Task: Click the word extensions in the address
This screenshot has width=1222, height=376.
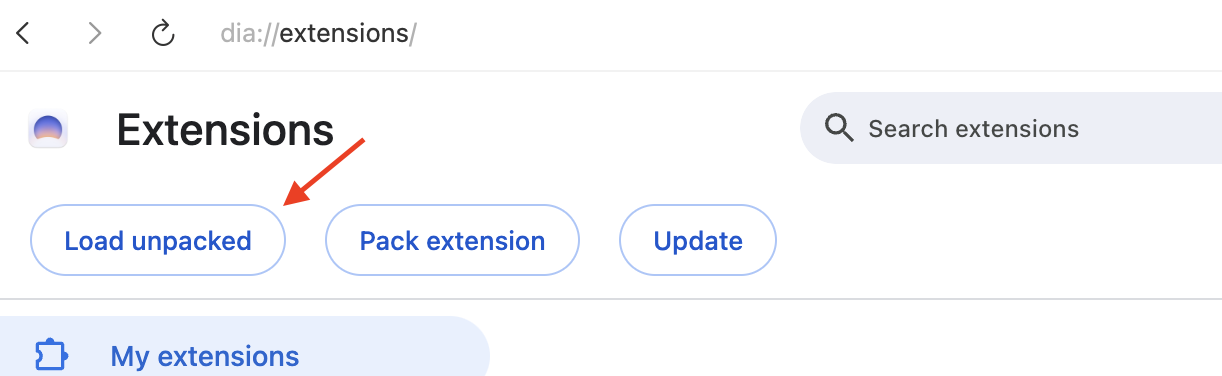Action: pyautogui.click(x=344, y=34)
